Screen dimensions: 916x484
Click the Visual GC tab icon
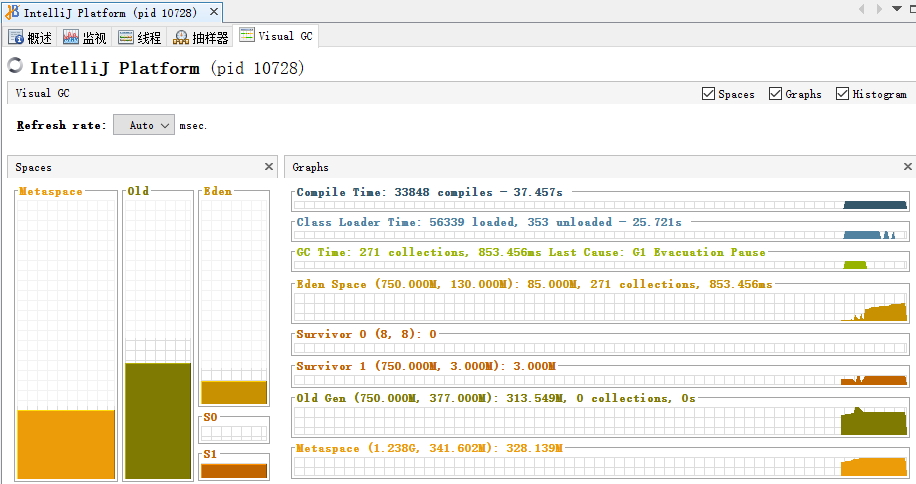coord(247,36)
